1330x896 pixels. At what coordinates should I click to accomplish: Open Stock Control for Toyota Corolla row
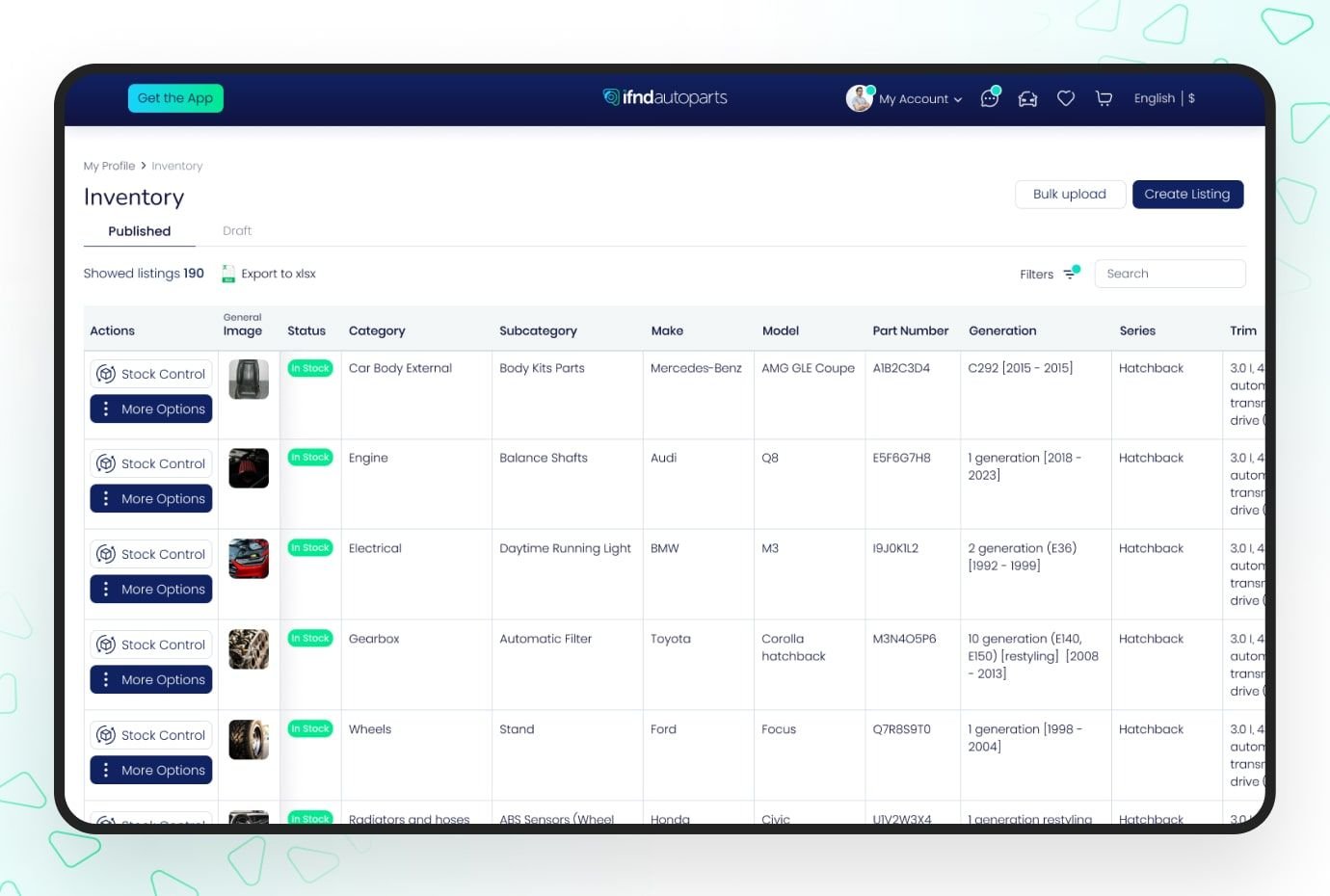point(151,645)
